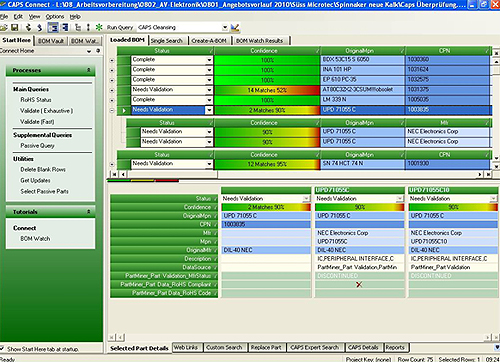Open the CAPS Cleansing query dropdown

(225, 28)
